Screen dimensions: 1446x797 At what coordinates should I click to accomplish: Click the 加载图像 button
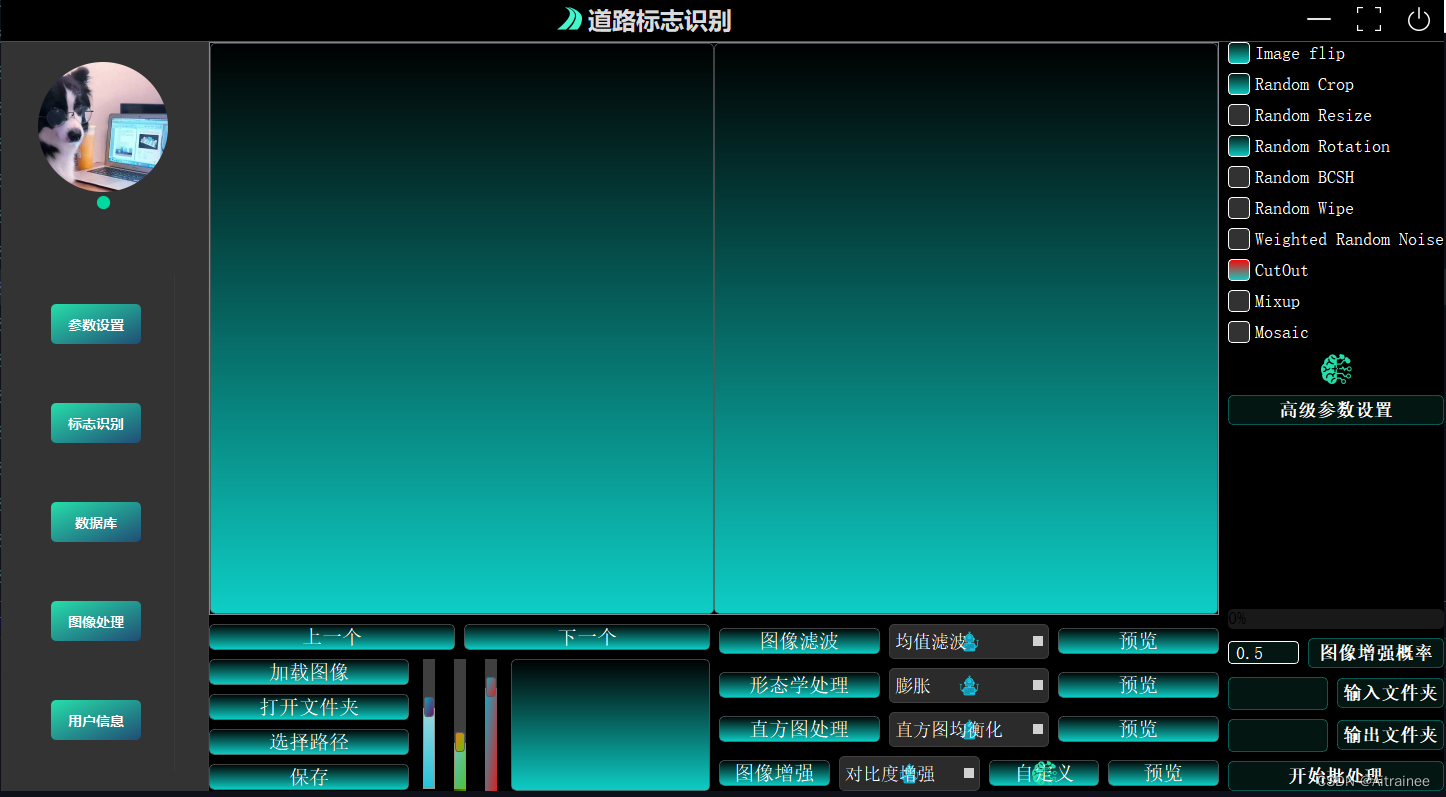pyautogui.click(x=309, y=672)
